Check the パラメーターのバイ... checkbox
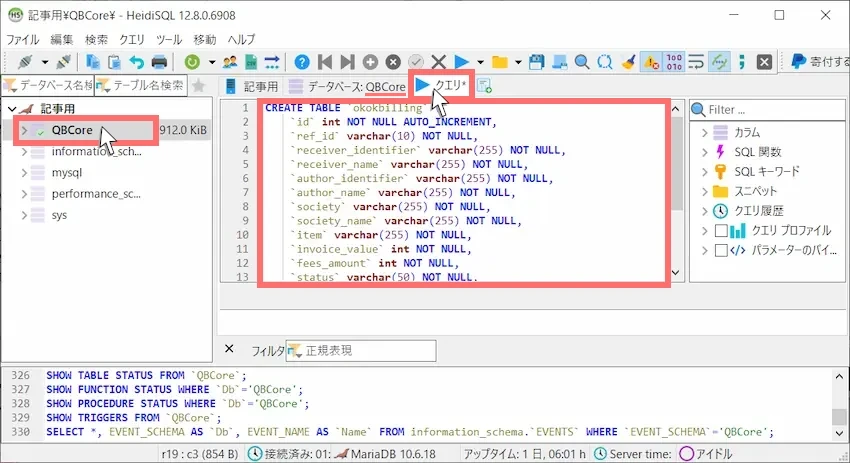Viewport: 850px width, 463px height. pos(721,250)
